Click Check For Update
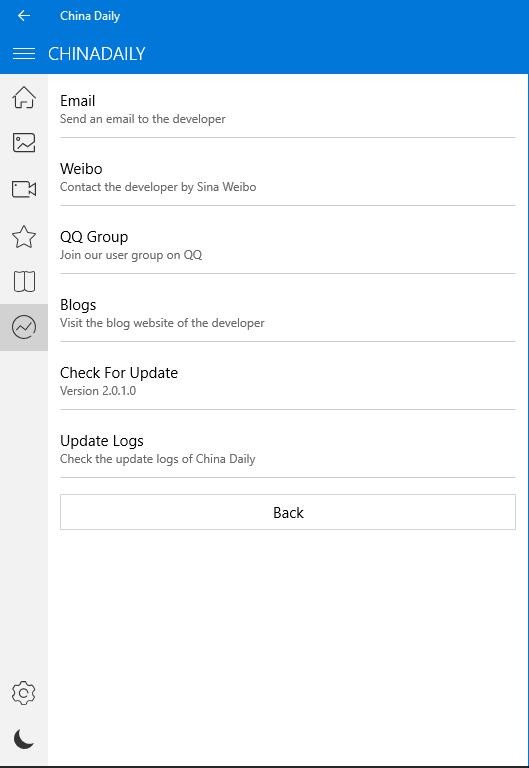The width and height of the screenshot is (529, 768). (288, 382)
